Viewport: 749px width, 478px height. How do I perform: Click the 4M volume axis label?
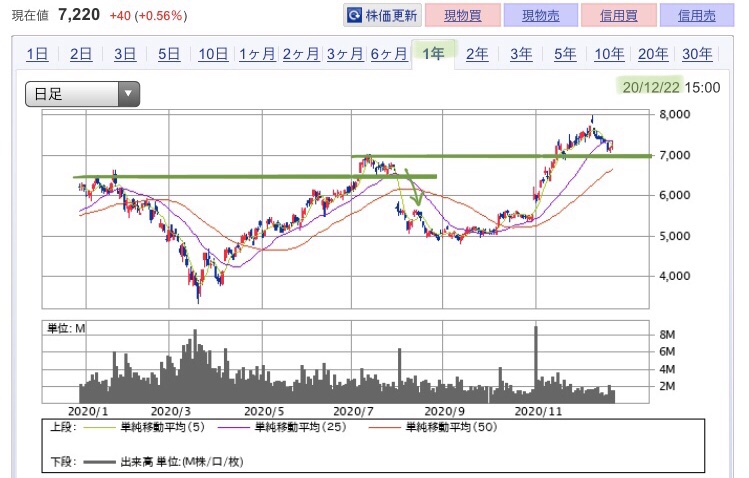pyautogui.click(x=667, y=369)
